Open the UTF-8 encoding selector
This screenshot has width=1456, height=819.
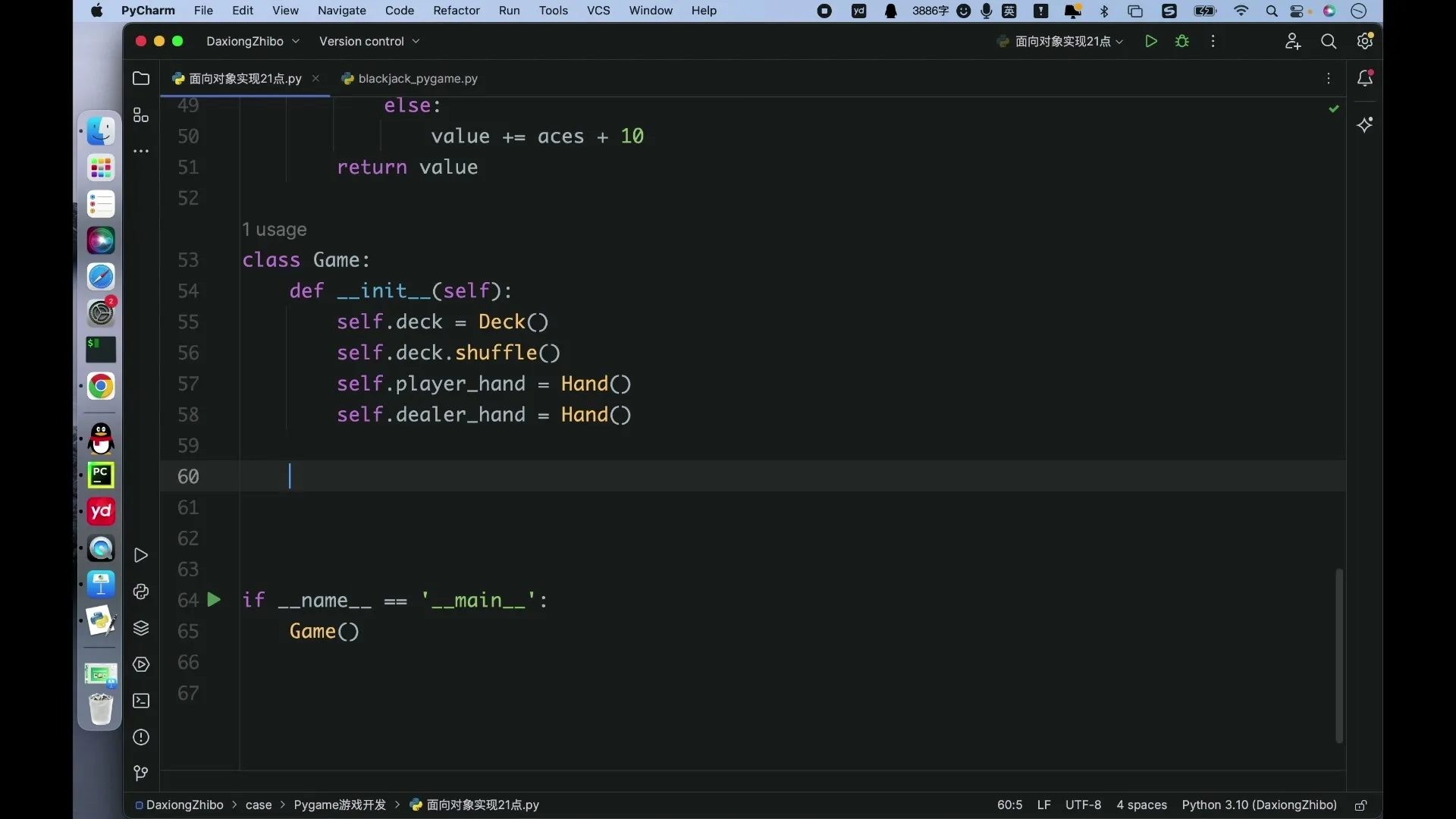(x=1083, y=805)
